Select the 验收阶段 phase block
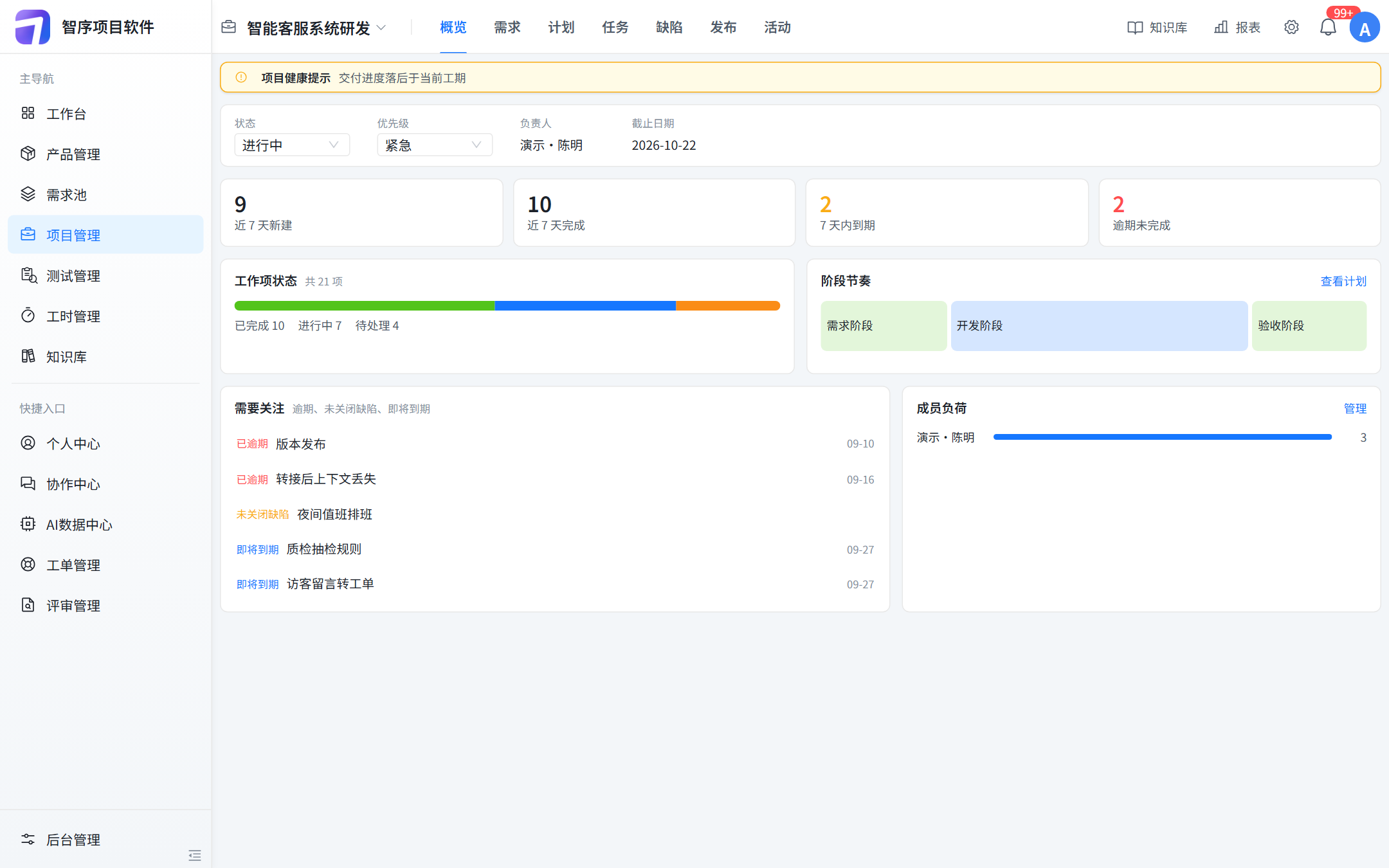Screen dimensions: 1389x868 click(1309, 325)
